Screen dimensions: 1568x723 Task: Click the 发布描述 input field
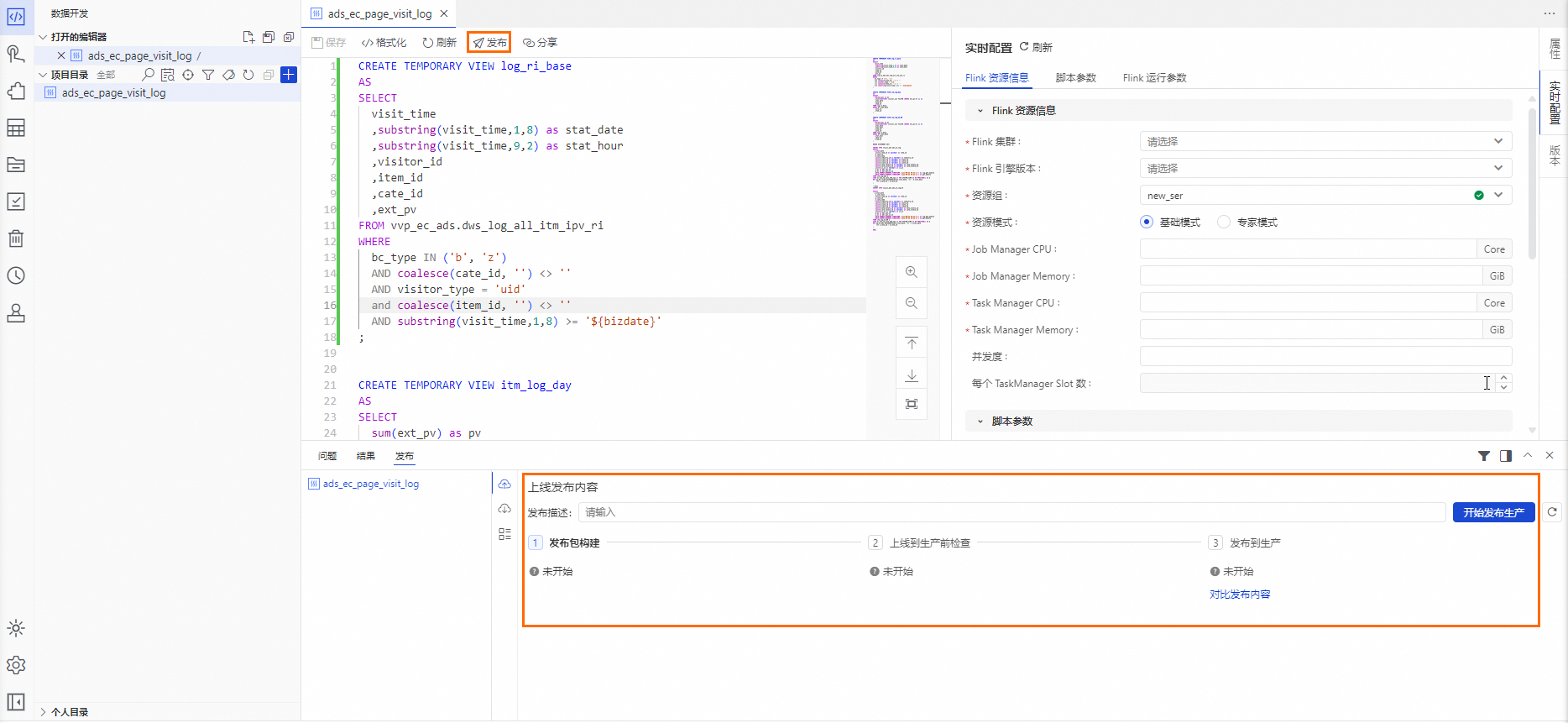(1011, 512)
